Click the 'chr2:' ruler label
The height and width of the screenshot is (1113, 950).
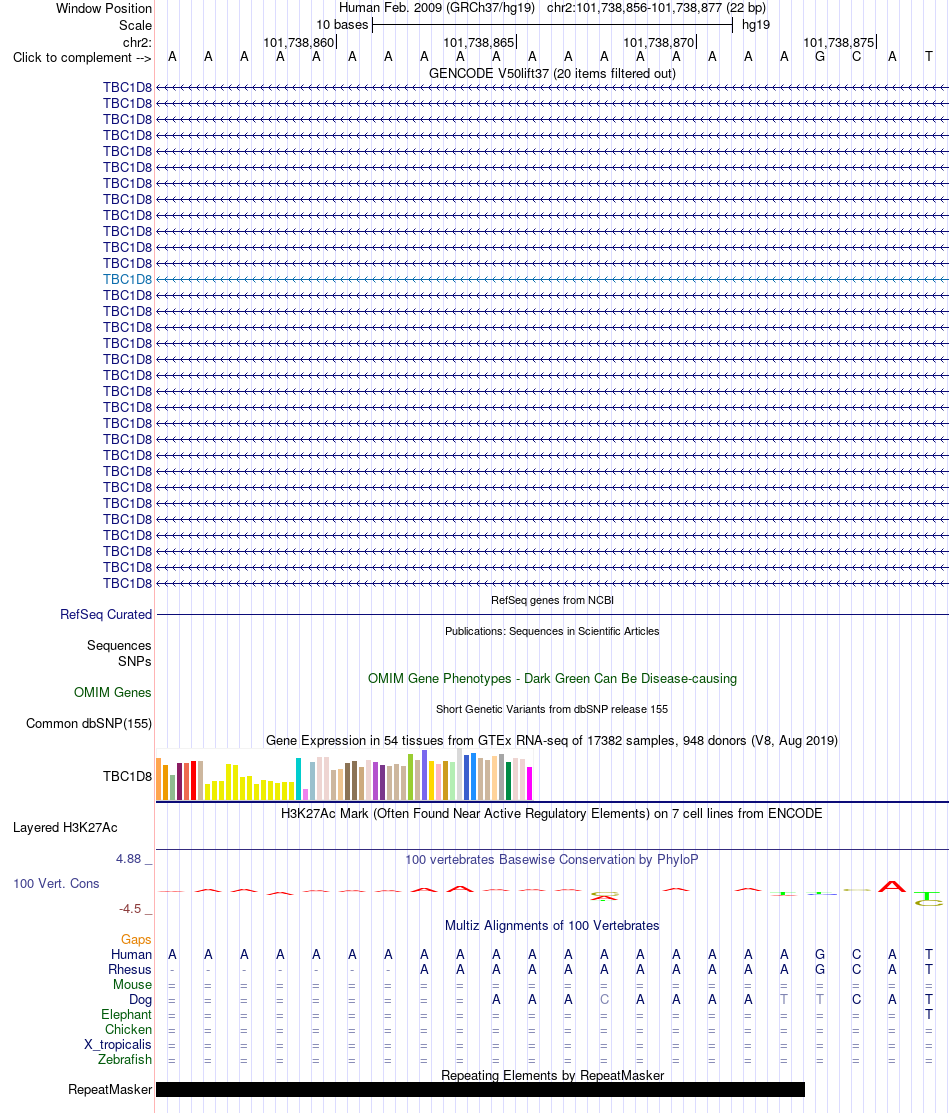click(x=137, y=43)
